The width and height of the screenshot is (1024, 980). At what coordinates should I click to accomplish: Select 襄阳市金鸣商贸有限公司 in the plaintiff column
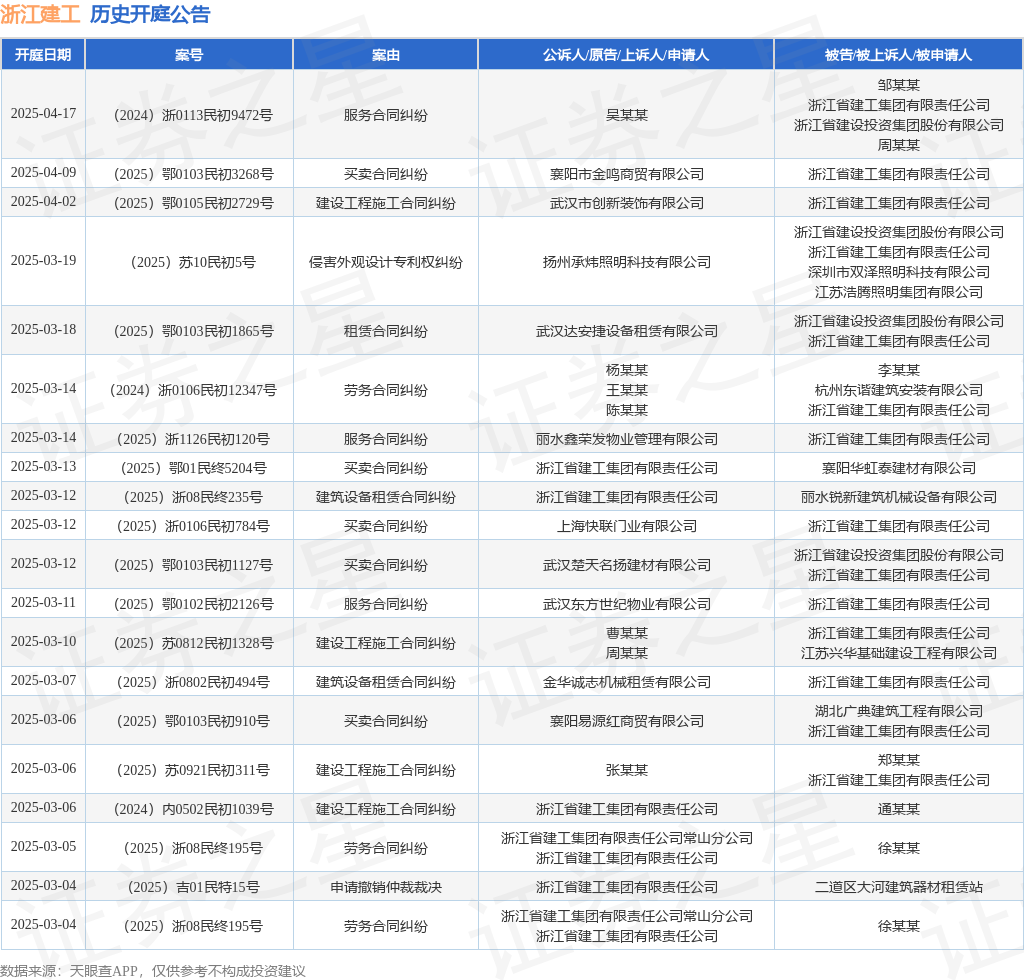pos(626,174)
